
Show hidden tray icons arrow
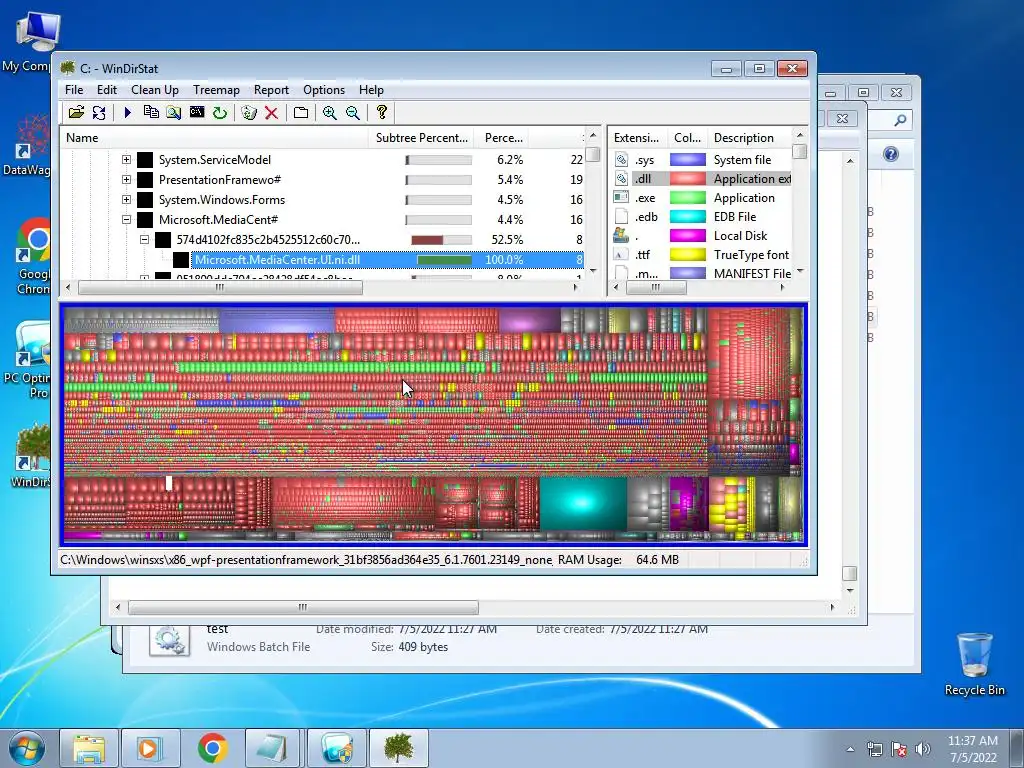pyautogui.click(x=850, y=750)
